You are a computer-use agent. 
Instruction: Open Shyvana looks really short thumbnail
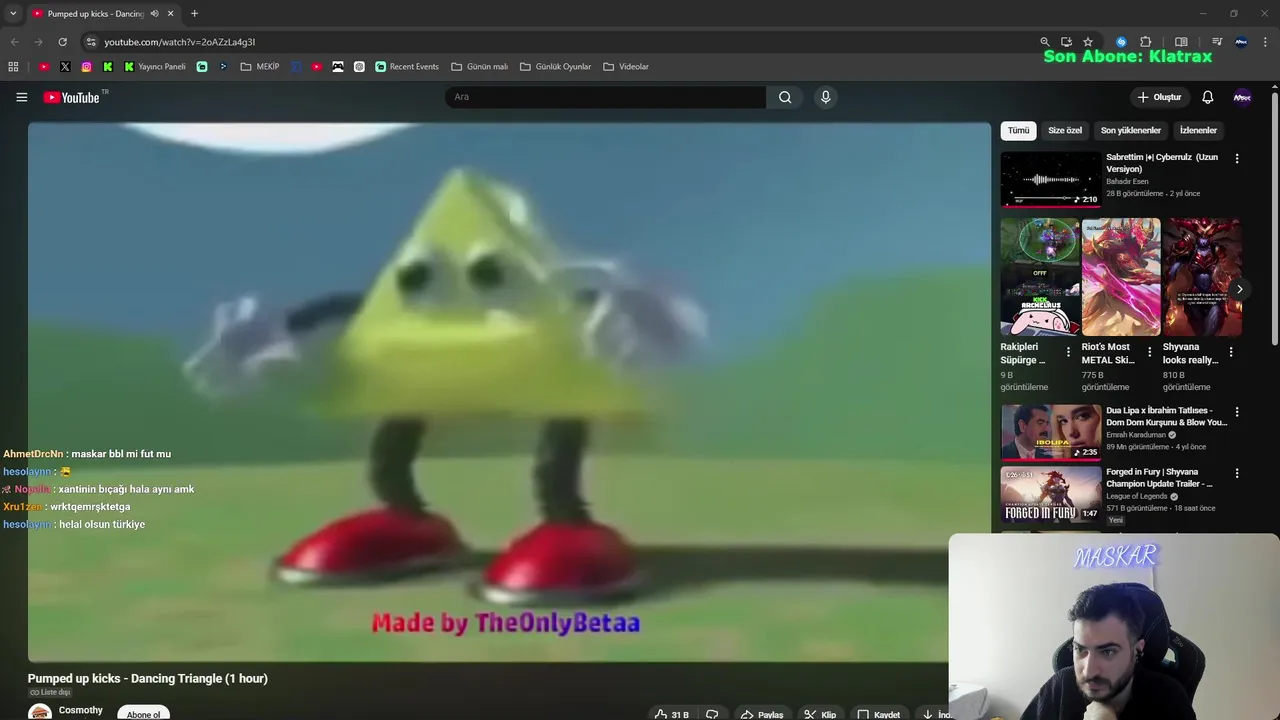pos(1202,277)
